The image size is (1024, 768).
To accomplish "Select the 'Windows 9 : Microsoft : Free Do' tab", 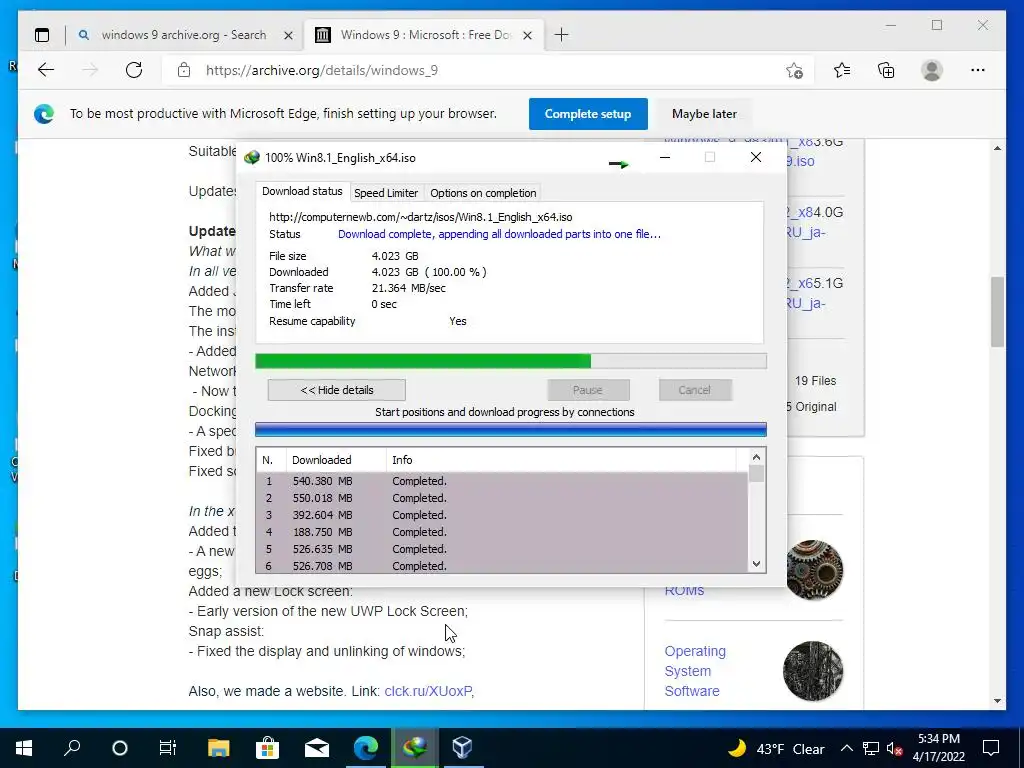I will pyautogui.click(x=424, y=35).
